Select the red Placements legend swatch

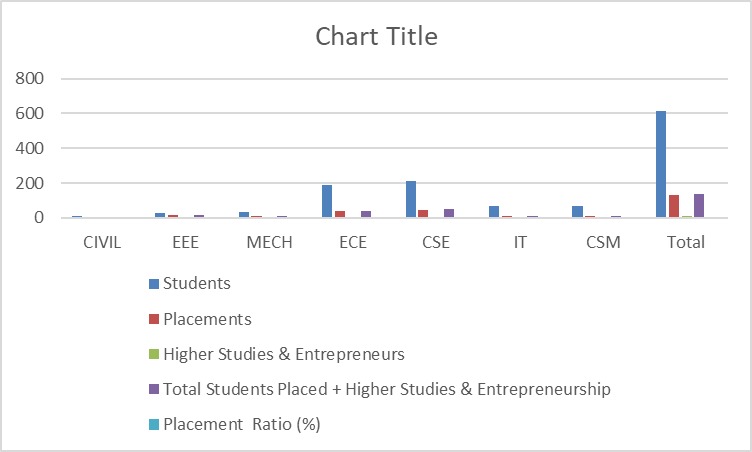pos(152,320)
